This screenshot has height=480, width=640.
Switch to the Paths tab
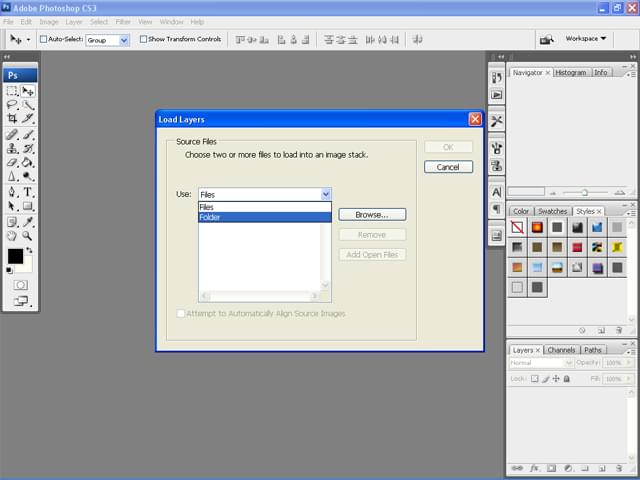point(593,350)
